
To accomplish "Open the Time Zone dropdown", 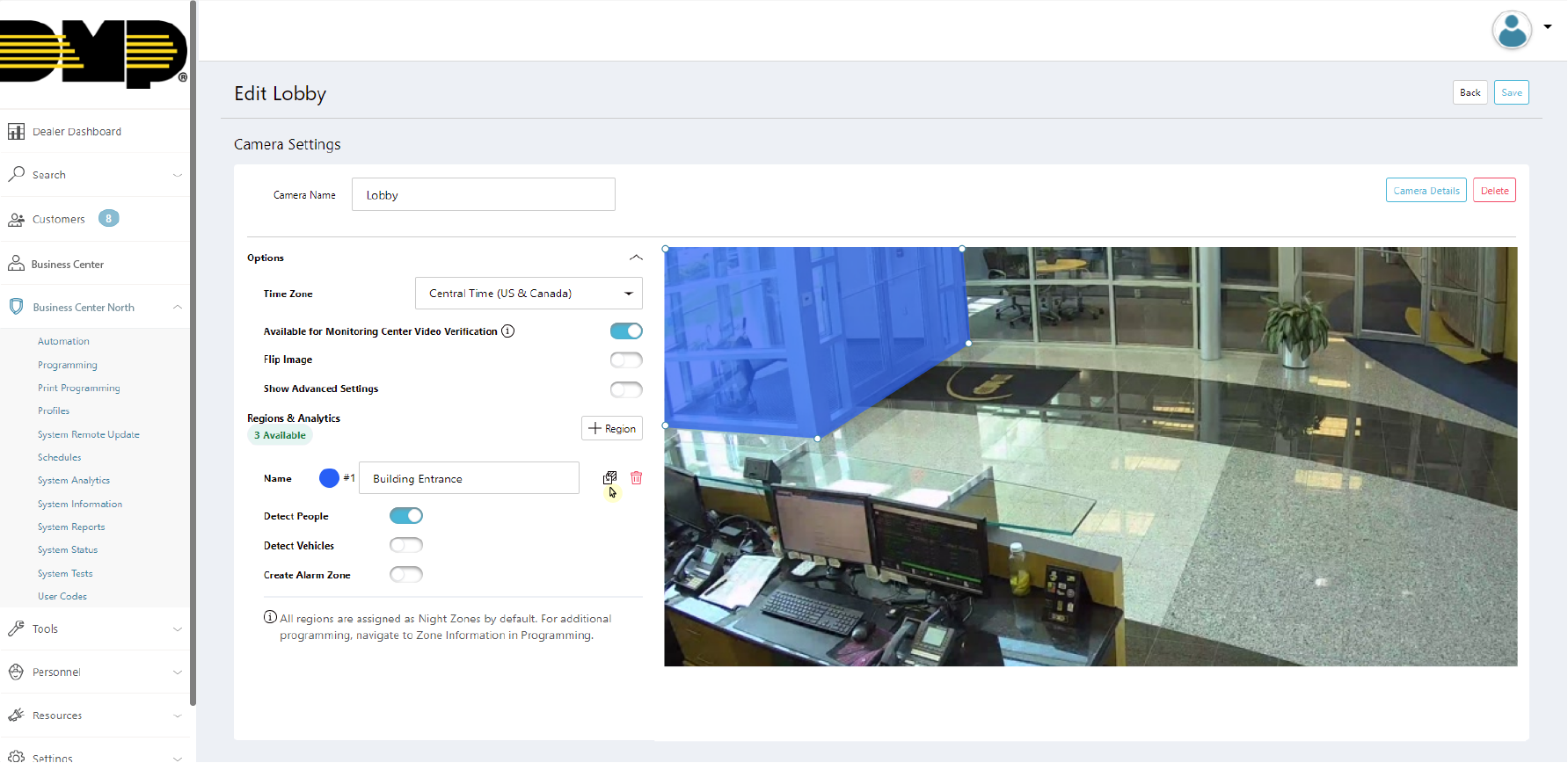I will pyautogui.click(x=529, y=294).
